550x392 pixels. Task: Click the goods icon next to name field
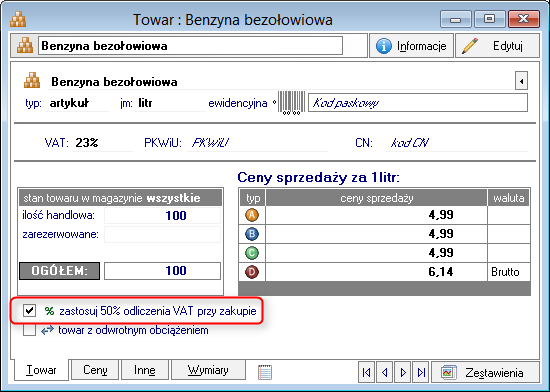(25, 46)
